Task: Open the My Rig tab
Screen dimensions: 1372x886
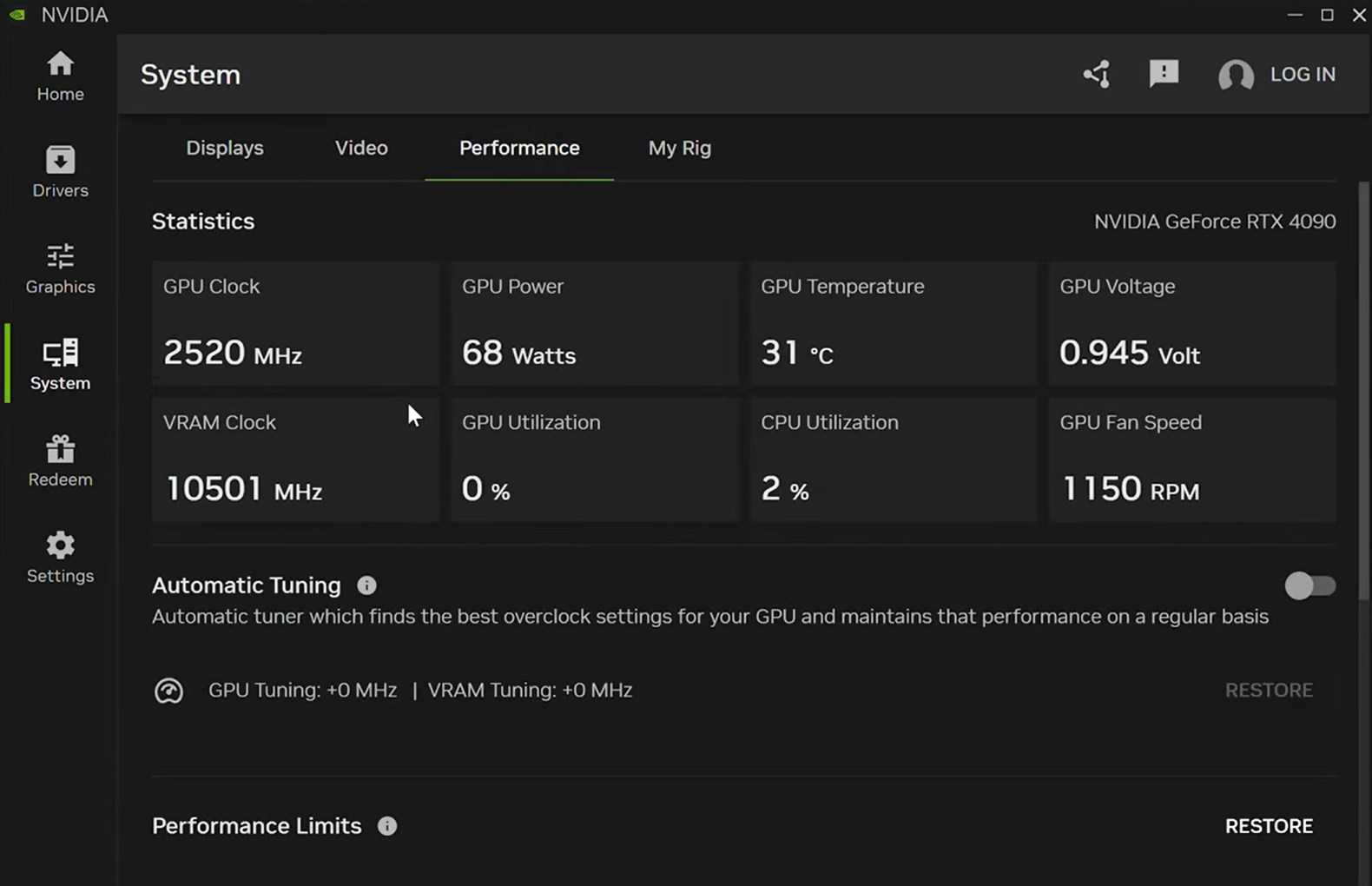Action: (680, 148)
